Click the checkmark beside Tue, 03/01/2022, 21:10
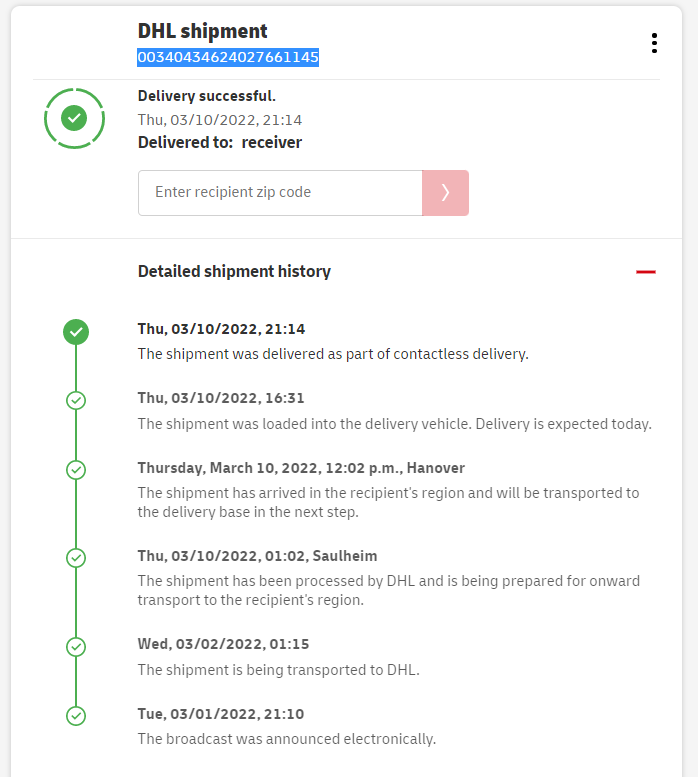 75,715
